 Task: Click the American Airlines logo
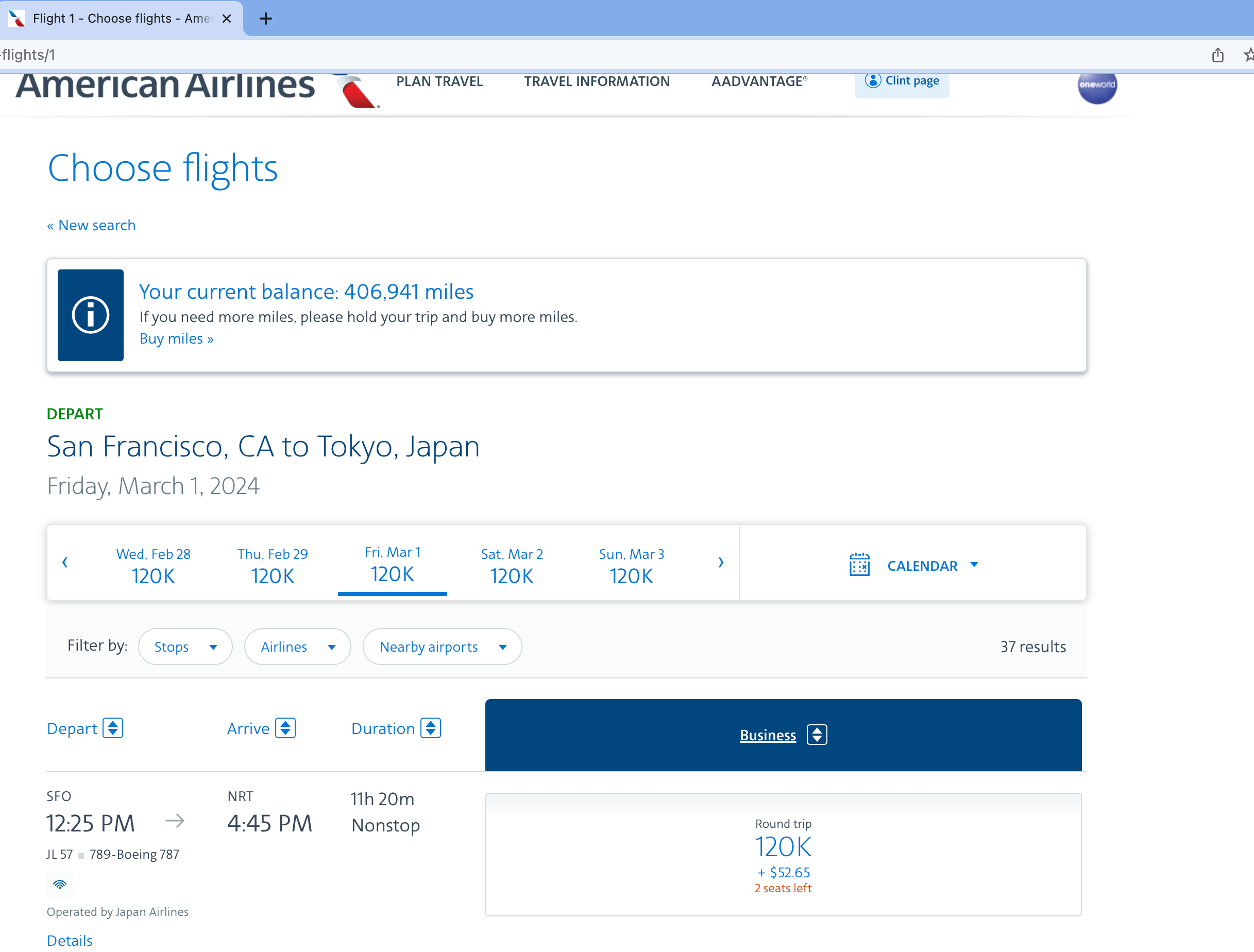point(196,88)
